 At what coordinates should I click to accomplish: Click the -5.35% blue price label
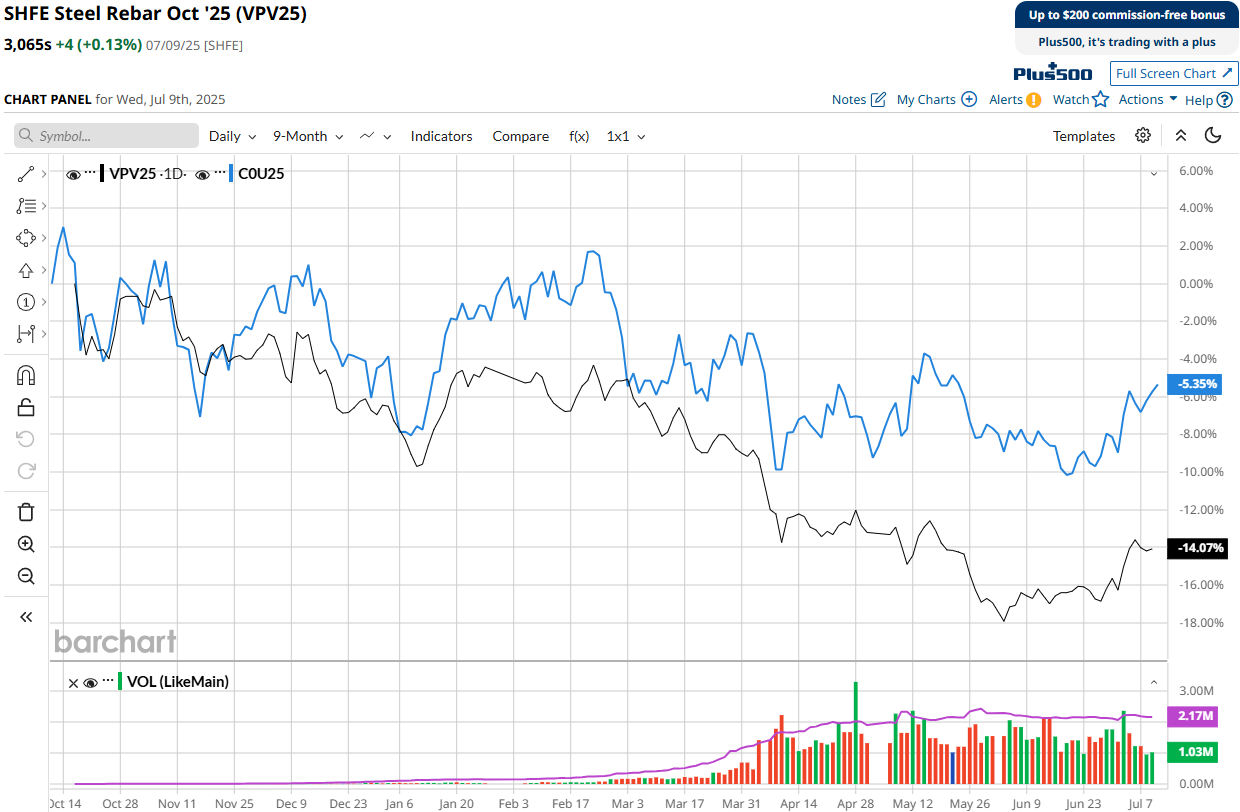pyautogui.click(x=1197, y=384)
